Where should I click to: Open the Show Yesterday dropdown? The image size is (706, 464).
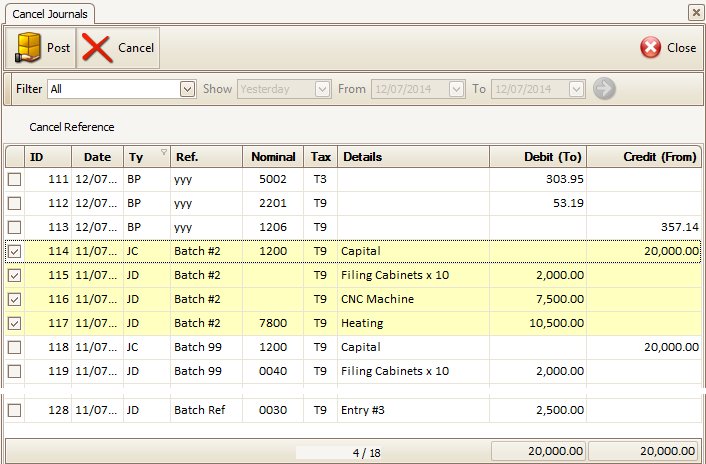(322, 89)
